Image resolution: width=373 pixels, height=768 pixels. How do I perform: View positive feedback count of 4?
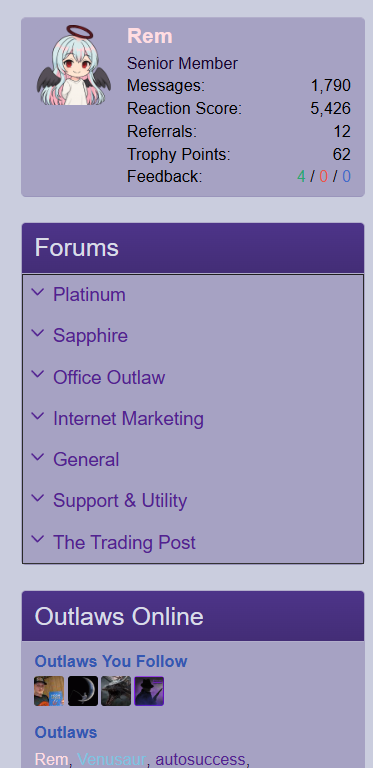point(301,176)
